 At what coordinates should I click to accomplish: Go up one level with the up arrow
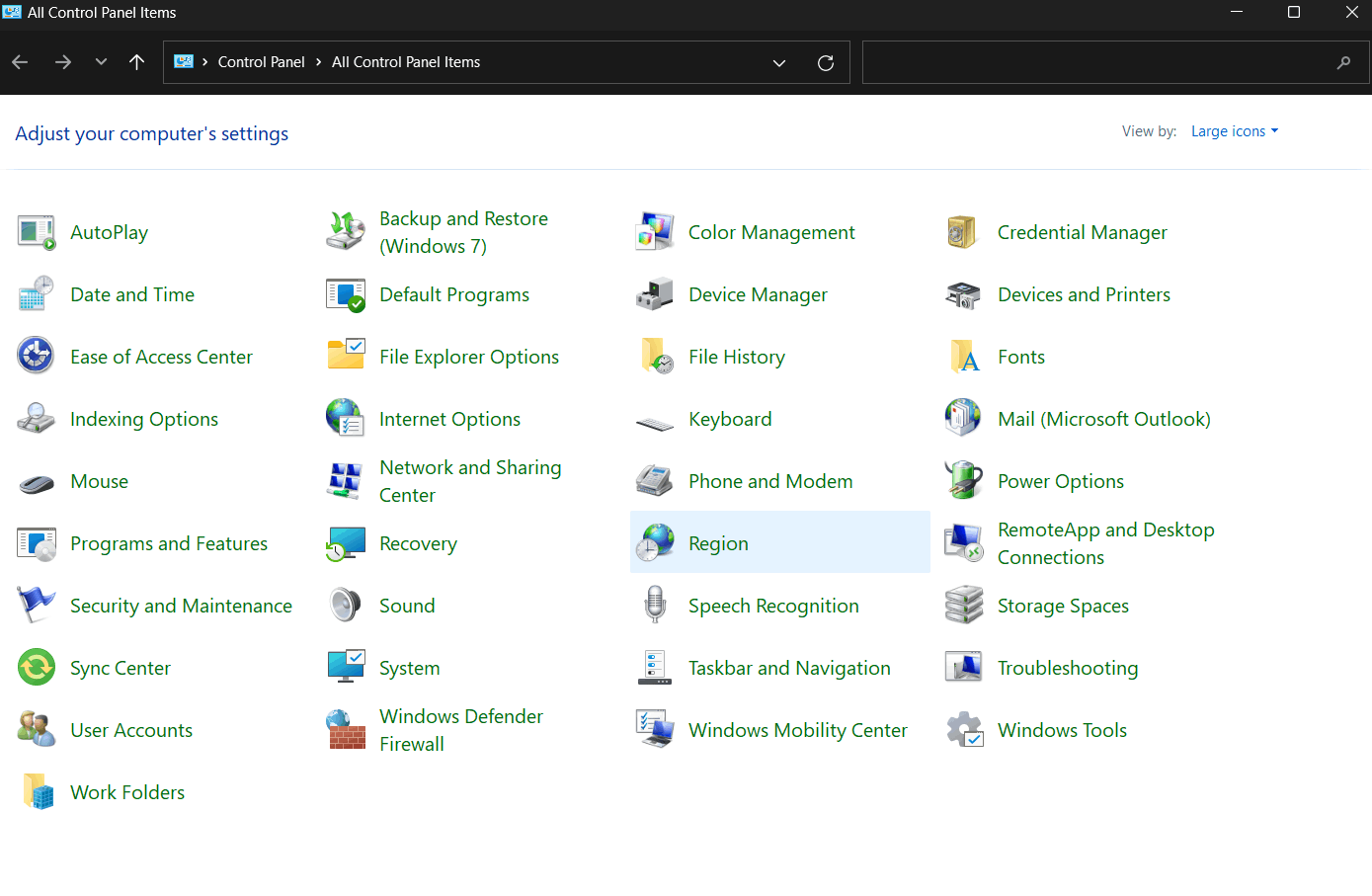pyautogui.click(x=137, y=62)
